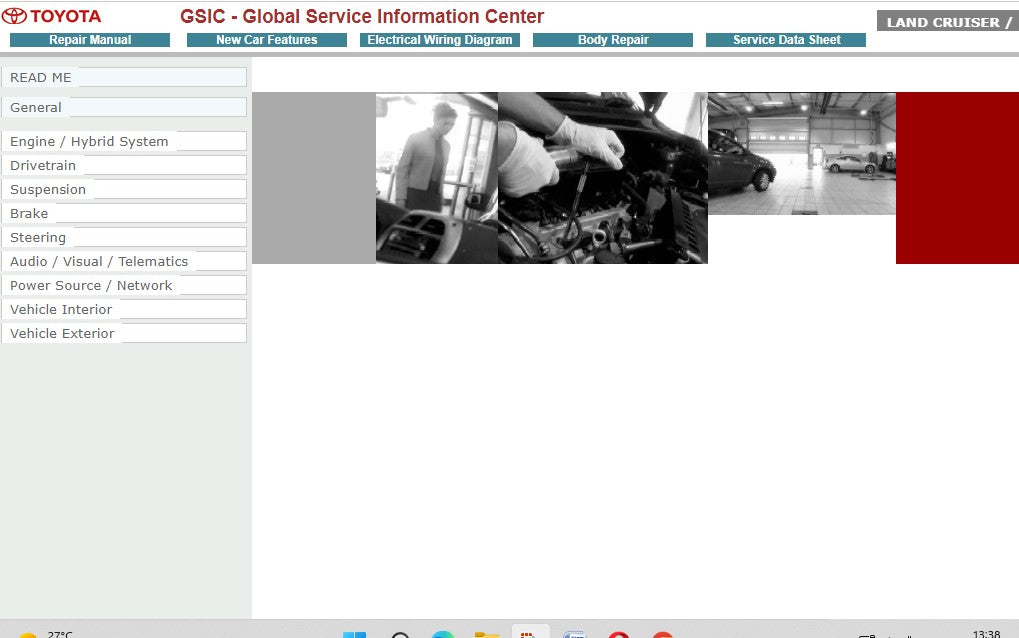This screenshot has width=1019, height=638.
Task: Click the Toyota logo
Action: click(51, 16)
